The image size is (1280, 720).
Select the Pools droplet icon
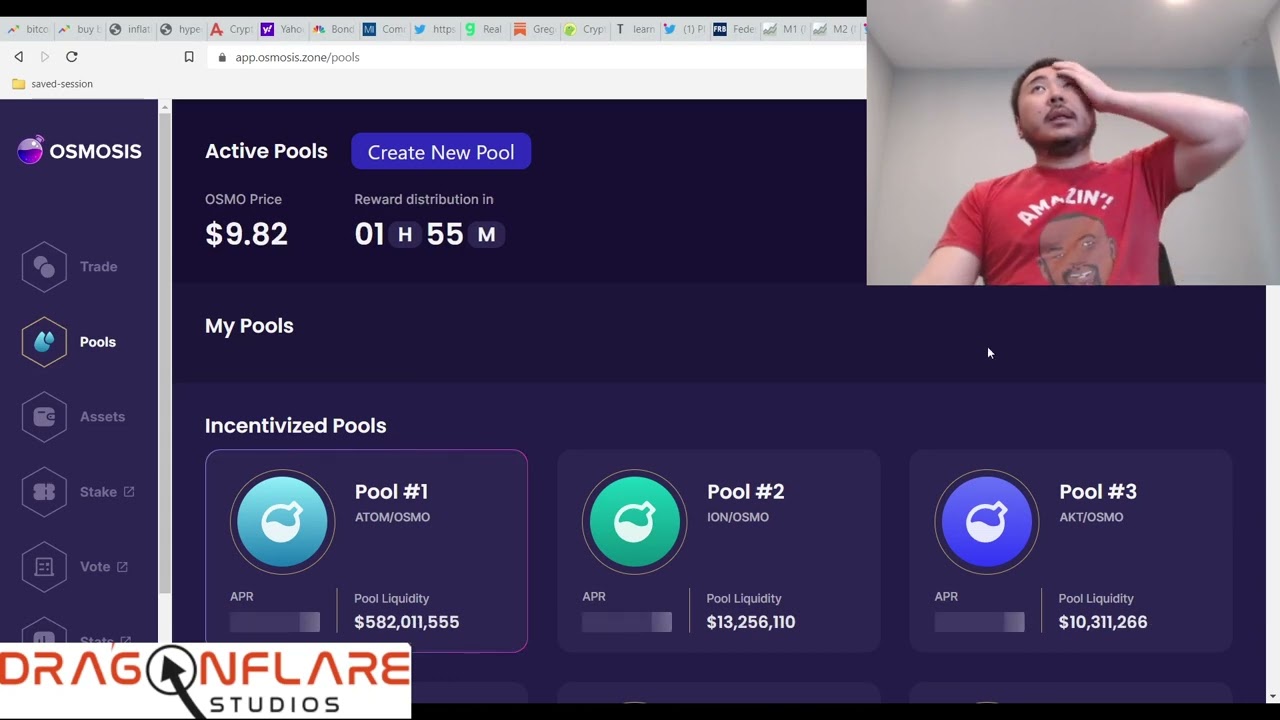point(44,342)
